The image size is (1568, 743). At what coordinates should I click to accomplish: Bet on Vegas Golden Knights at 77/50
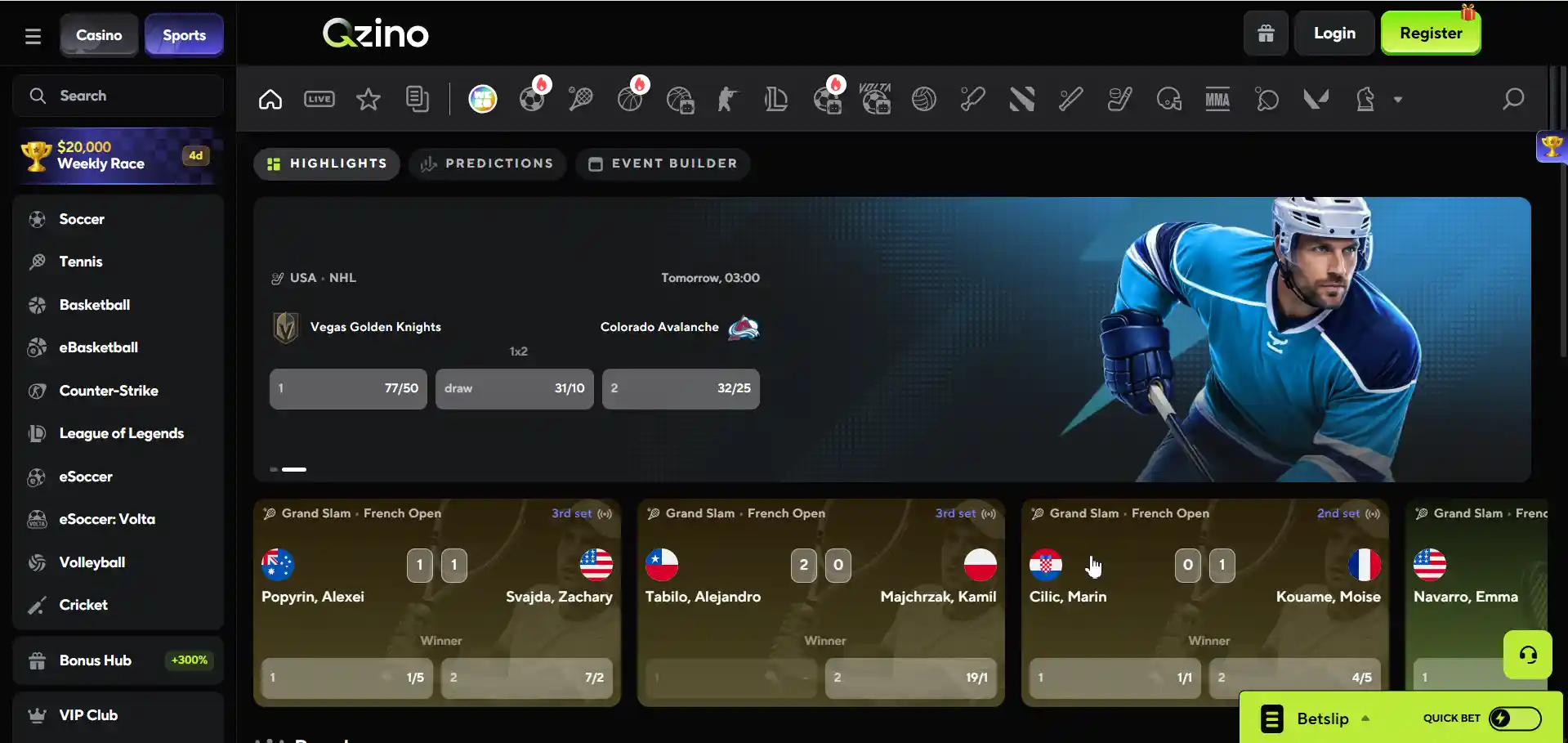point(348,388)
